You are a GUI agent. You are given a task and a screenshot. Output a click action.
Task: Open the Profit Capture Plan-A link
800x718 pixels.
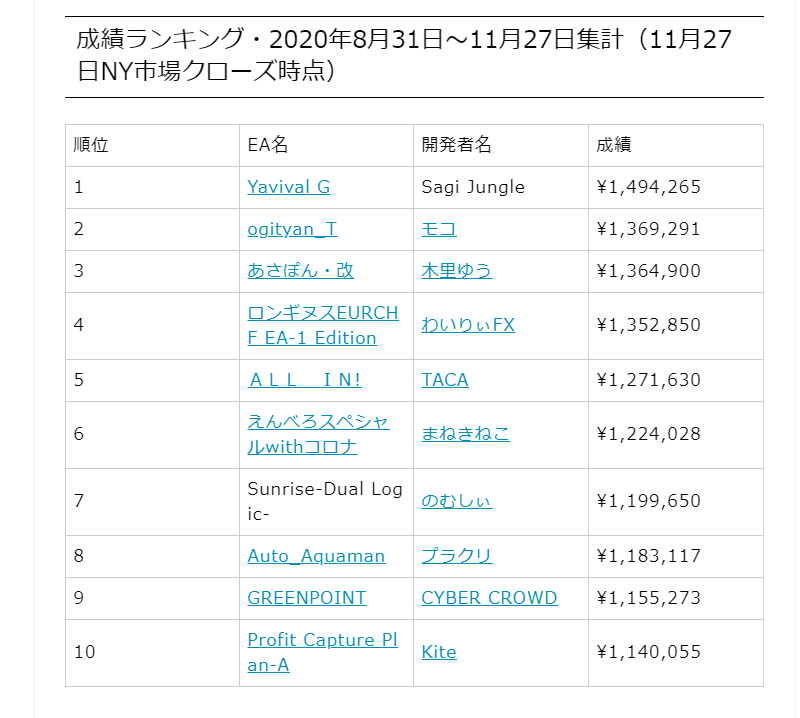tap(322, 652)
